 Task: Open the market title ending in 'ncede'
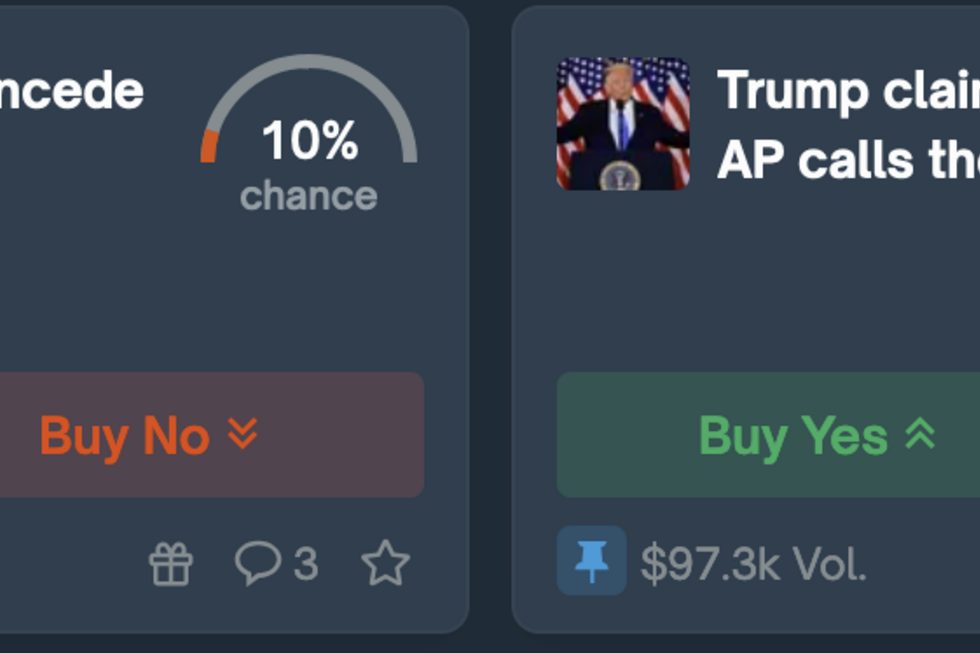tap(70, 91)
